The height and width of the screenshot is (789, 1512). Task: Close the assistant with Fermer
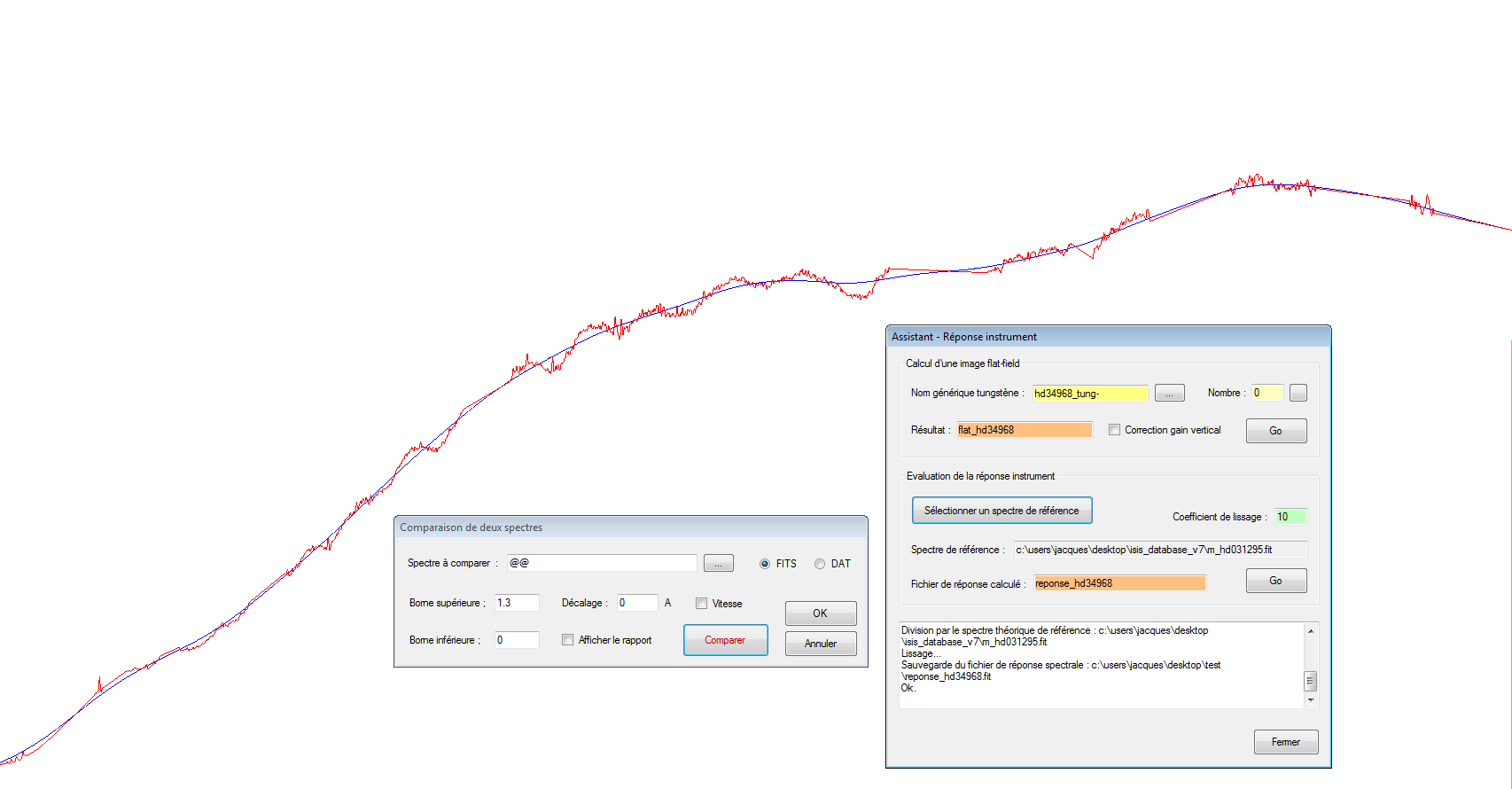point(1285,742)
